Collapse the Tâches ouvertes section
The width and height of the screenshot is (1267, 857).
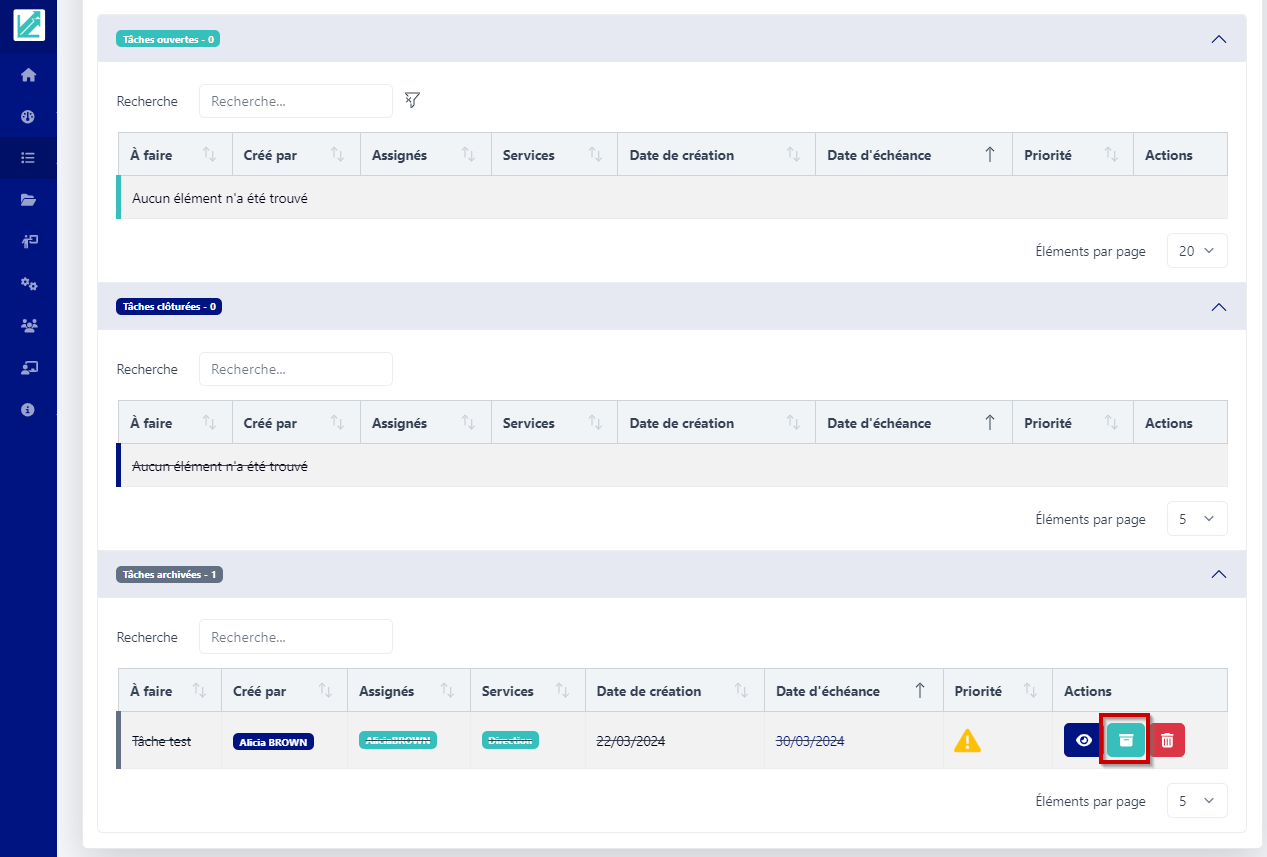[1218, 39]
